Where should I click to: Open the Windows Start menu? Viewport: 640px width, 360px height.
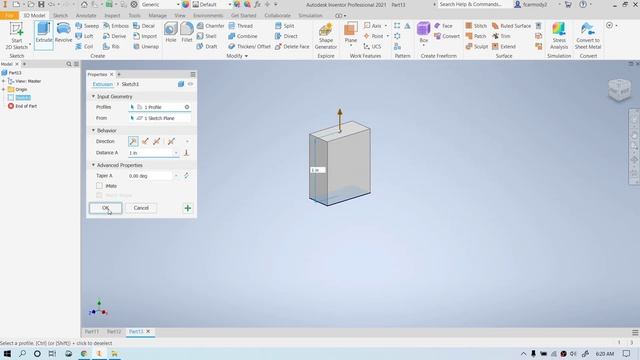coord(7,353)
